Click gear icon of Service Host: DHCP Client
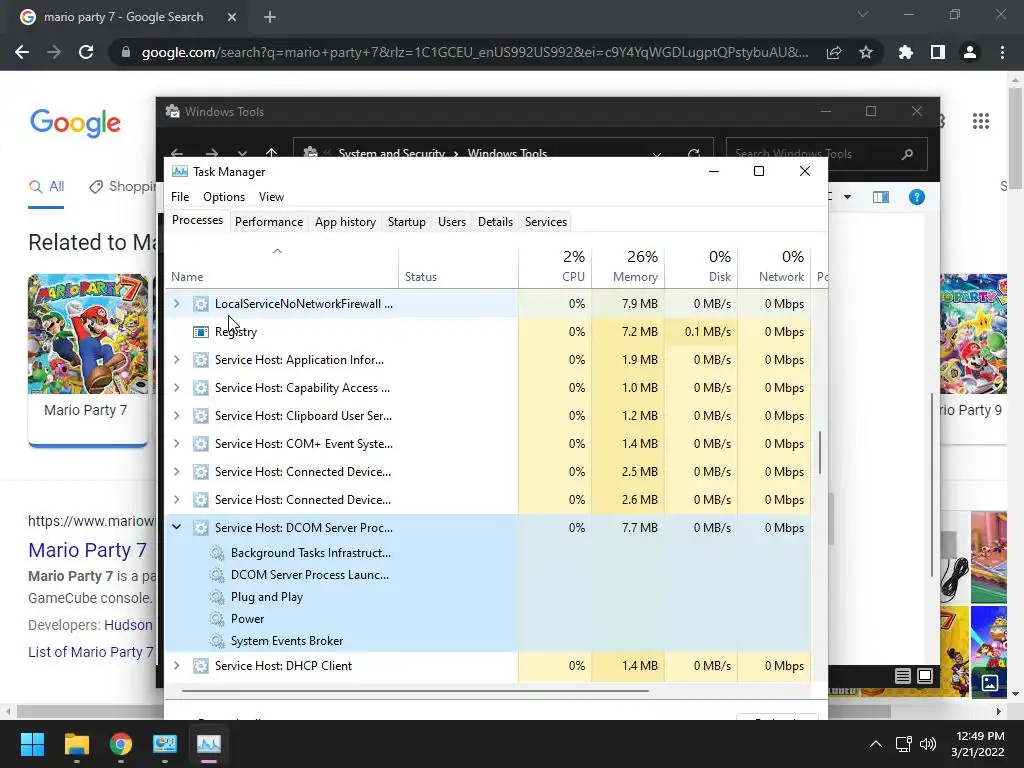Viewport: 1024px width, 768px height. pos(200,666)
